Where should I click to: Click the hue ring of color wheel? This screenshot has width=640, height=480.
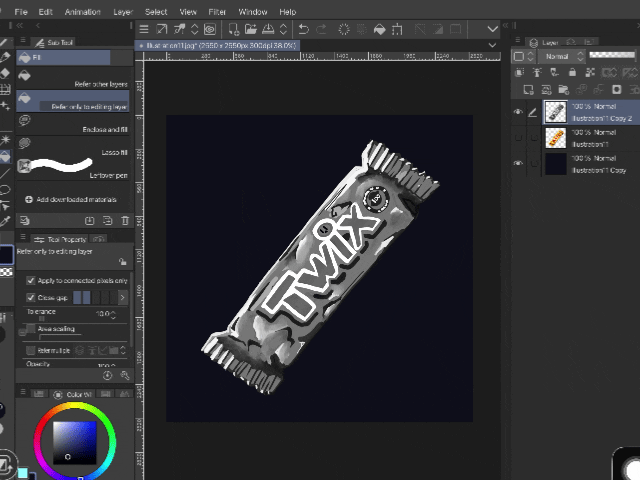pos(75,406)
